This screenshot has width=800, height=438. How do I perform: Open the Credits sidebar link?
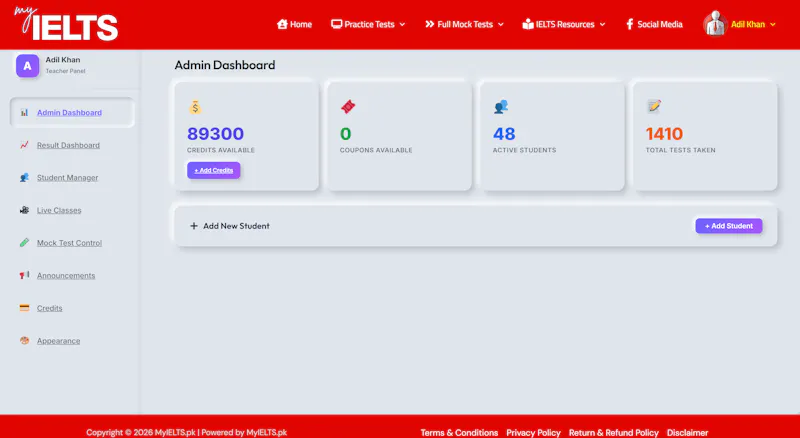click(x=49, y=308)
